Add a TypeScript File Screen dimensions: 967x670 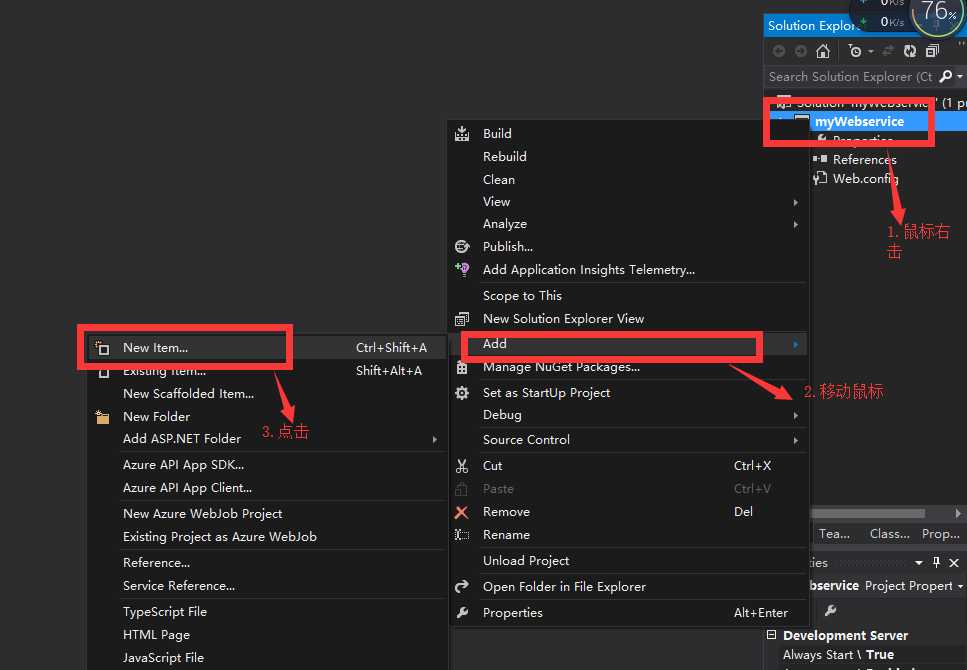pyautogui.click(x=165, y=612)
